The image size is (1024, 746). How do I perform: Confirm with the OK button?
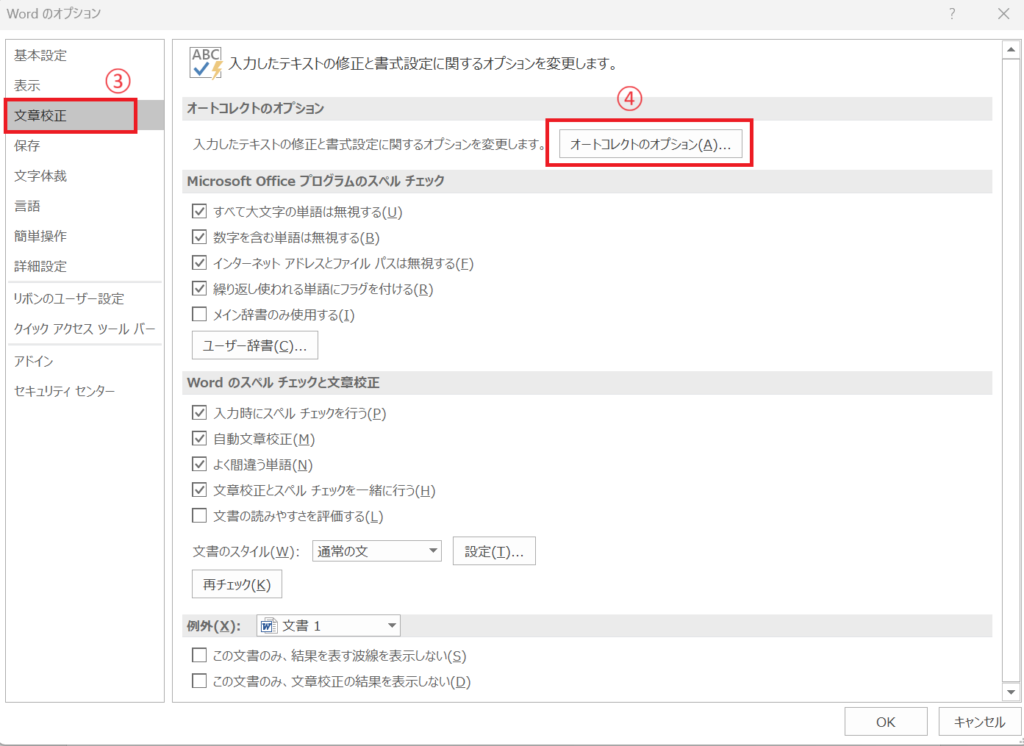pyautogui.click(x=886, y=722)
